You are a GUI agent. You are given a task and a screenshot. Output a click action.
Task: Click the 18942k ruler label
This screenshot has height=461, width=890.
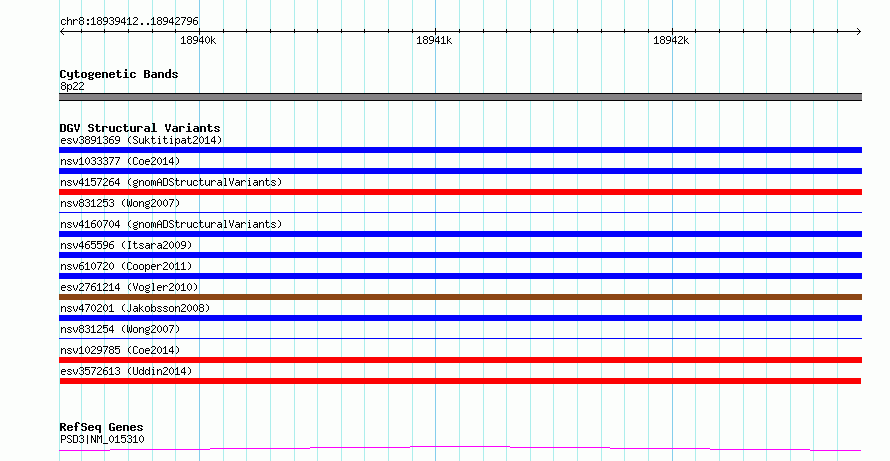(x=671, y=40)
